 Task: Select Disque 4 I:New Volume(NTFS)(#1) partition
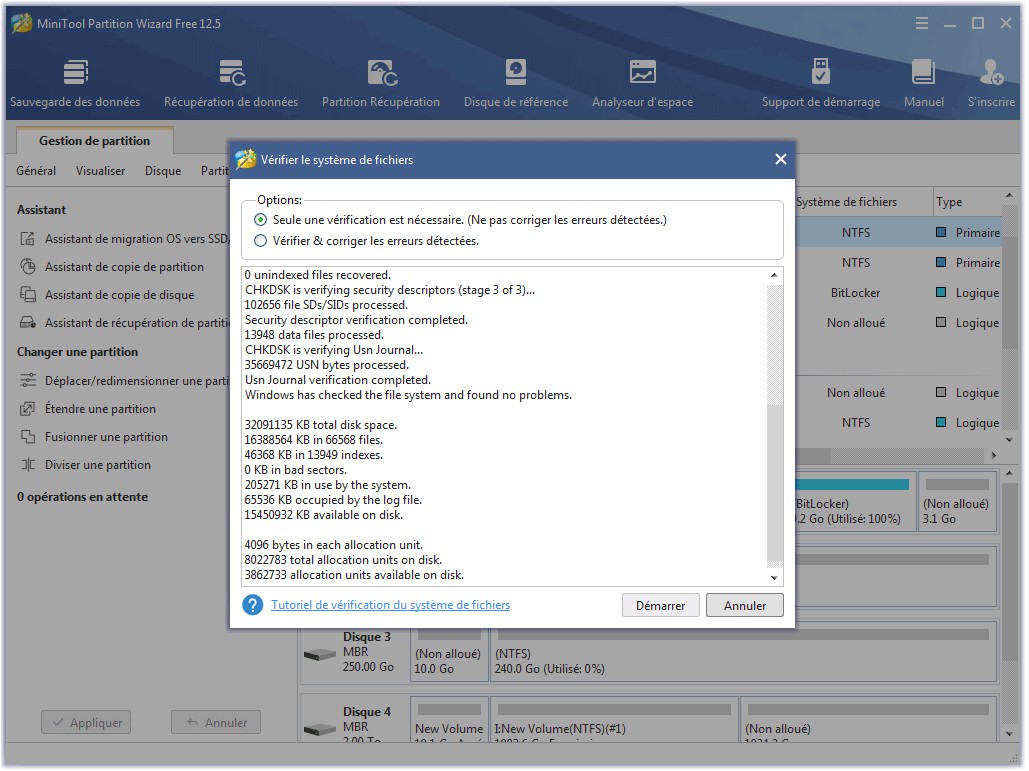(x=614, y=720)
